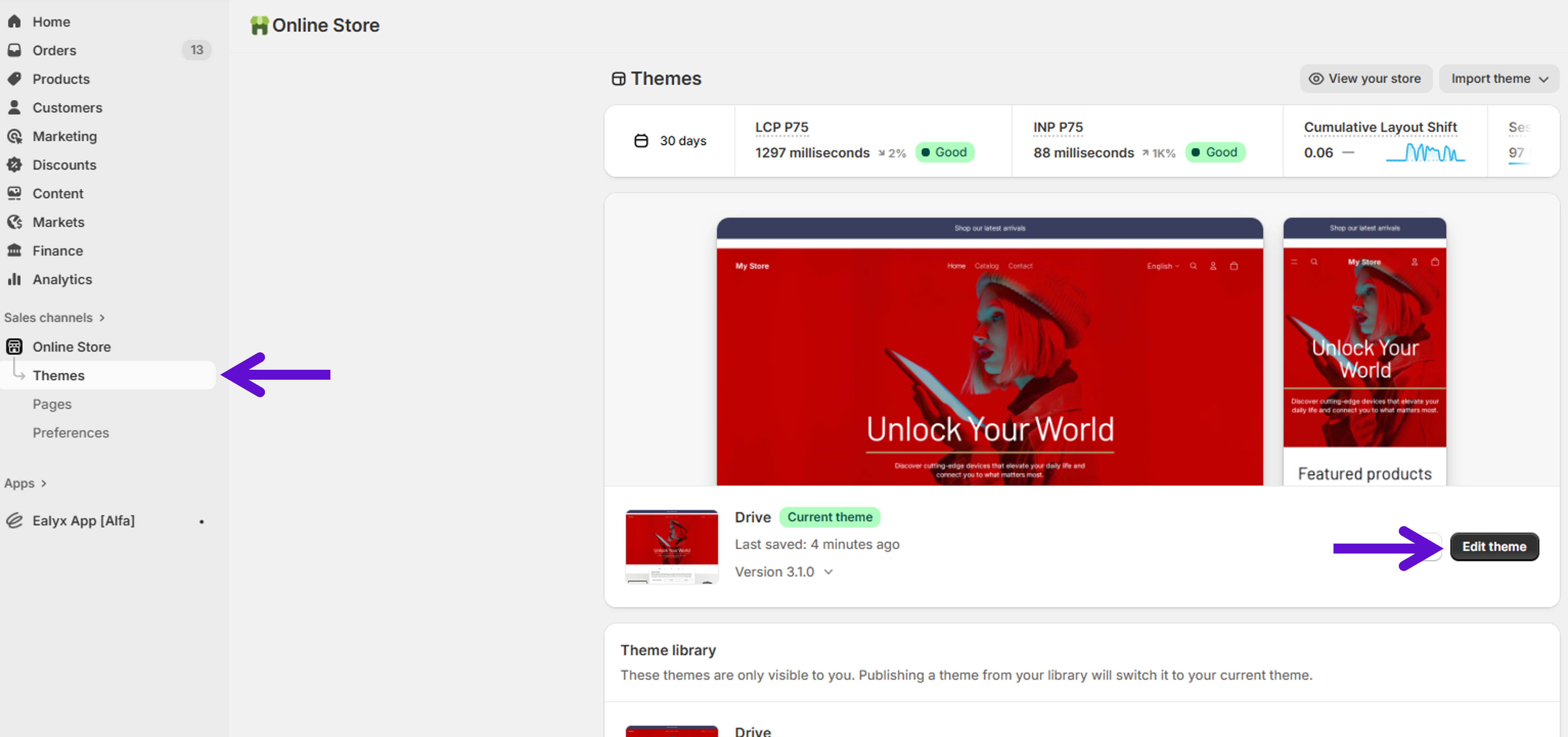
Task: Click the Finance bank icon
Action: 15,251
